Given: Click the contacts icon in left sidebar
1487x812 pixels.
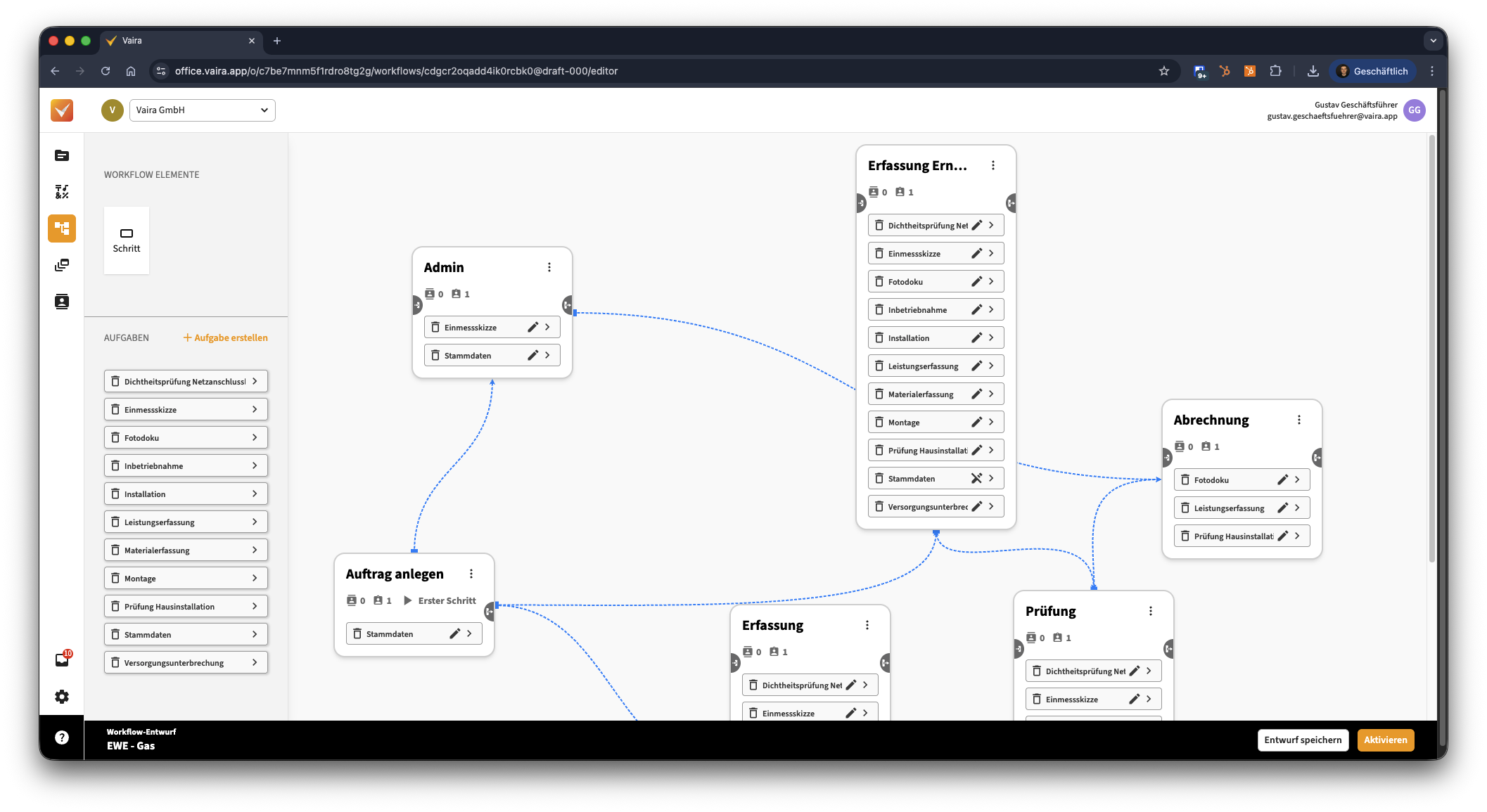Looking at the screenshot, I should coord(62,302).
